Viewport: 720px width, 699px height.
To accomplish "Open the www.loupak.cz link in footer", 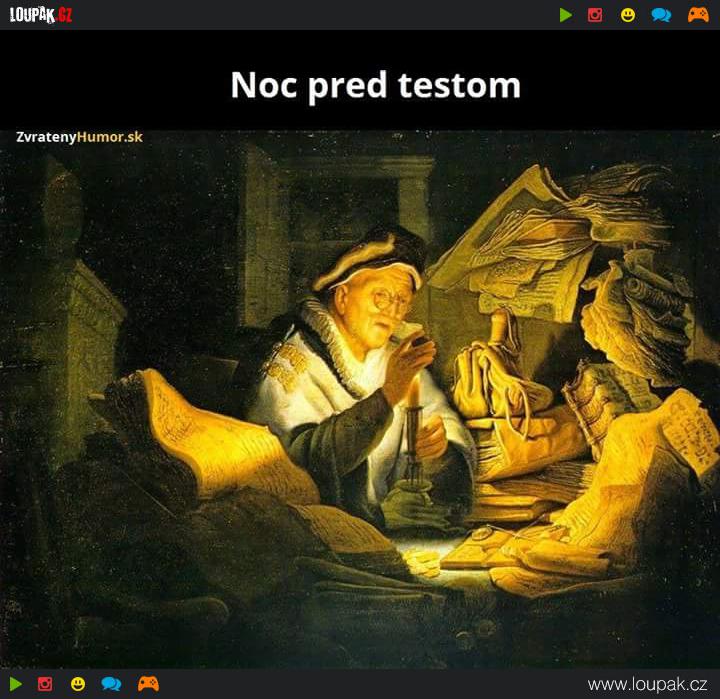I will (647, 684).
